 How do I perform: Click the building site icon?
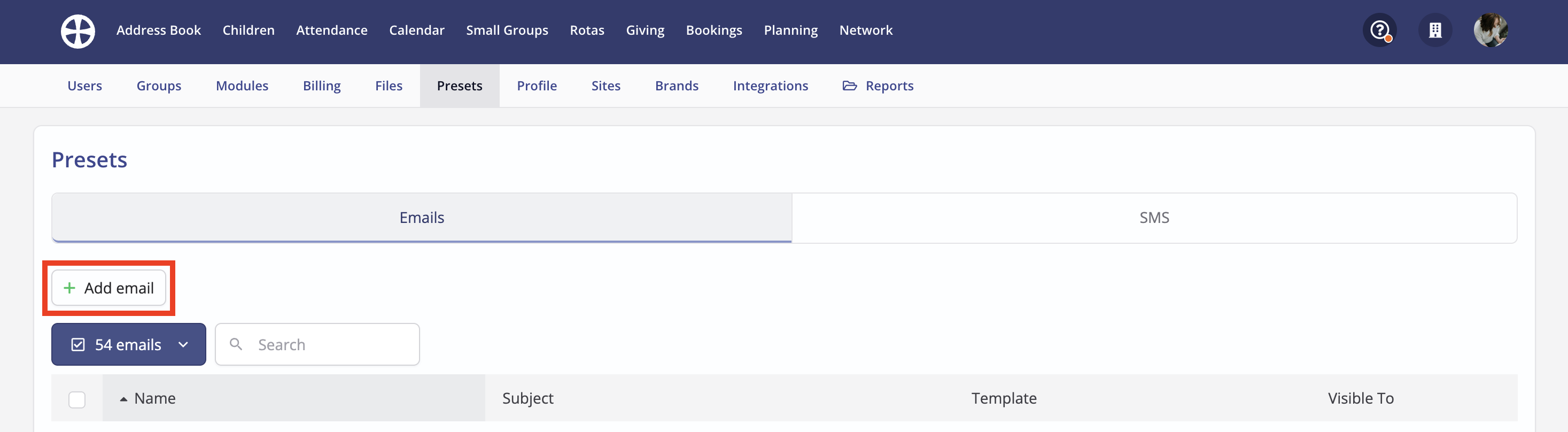1435,30
